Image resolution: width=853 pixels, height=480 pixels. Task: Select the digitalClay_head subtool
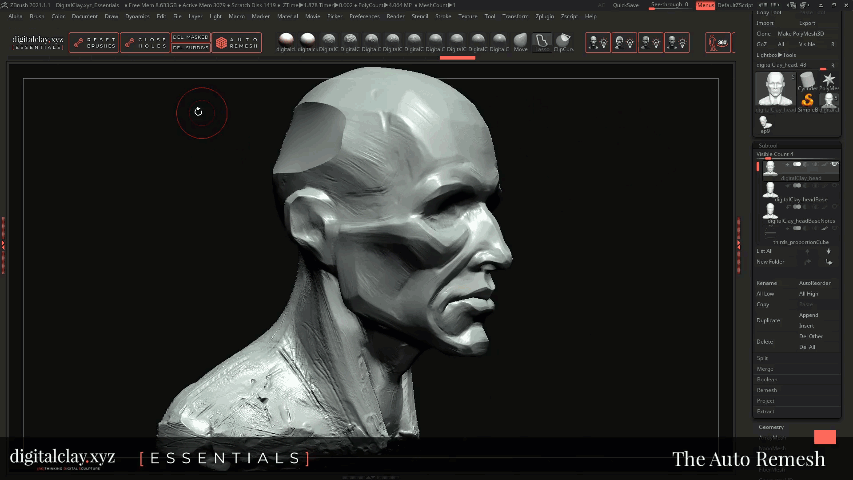pos(800,169)
